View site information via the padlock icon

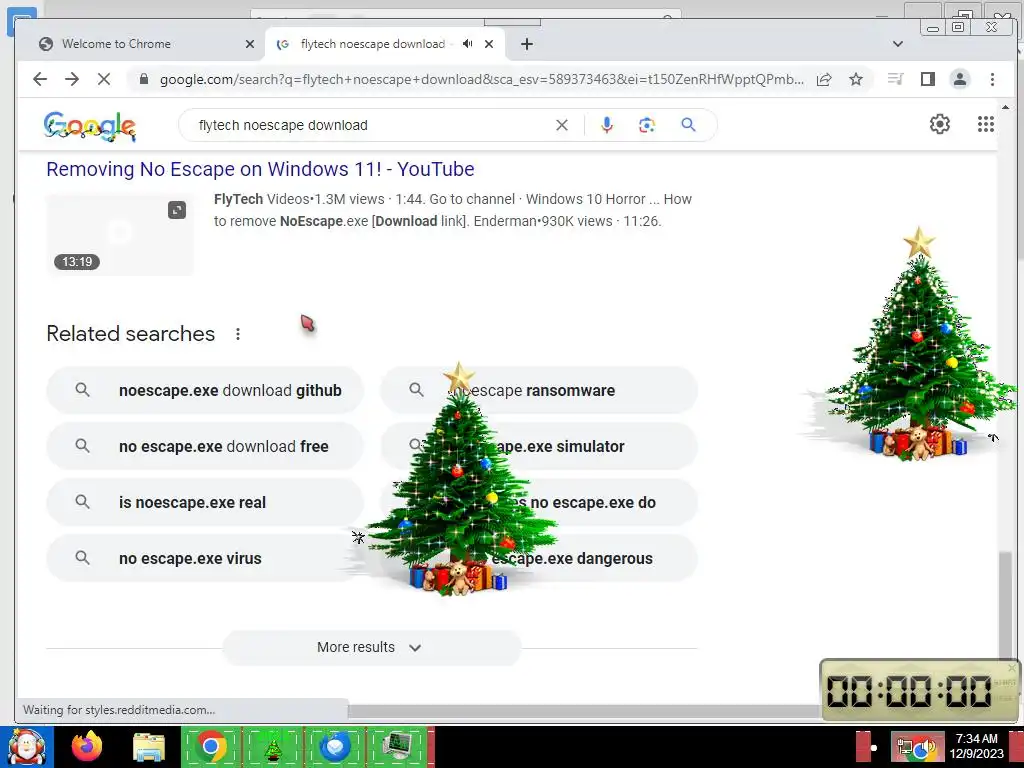(x=144, y=79)
